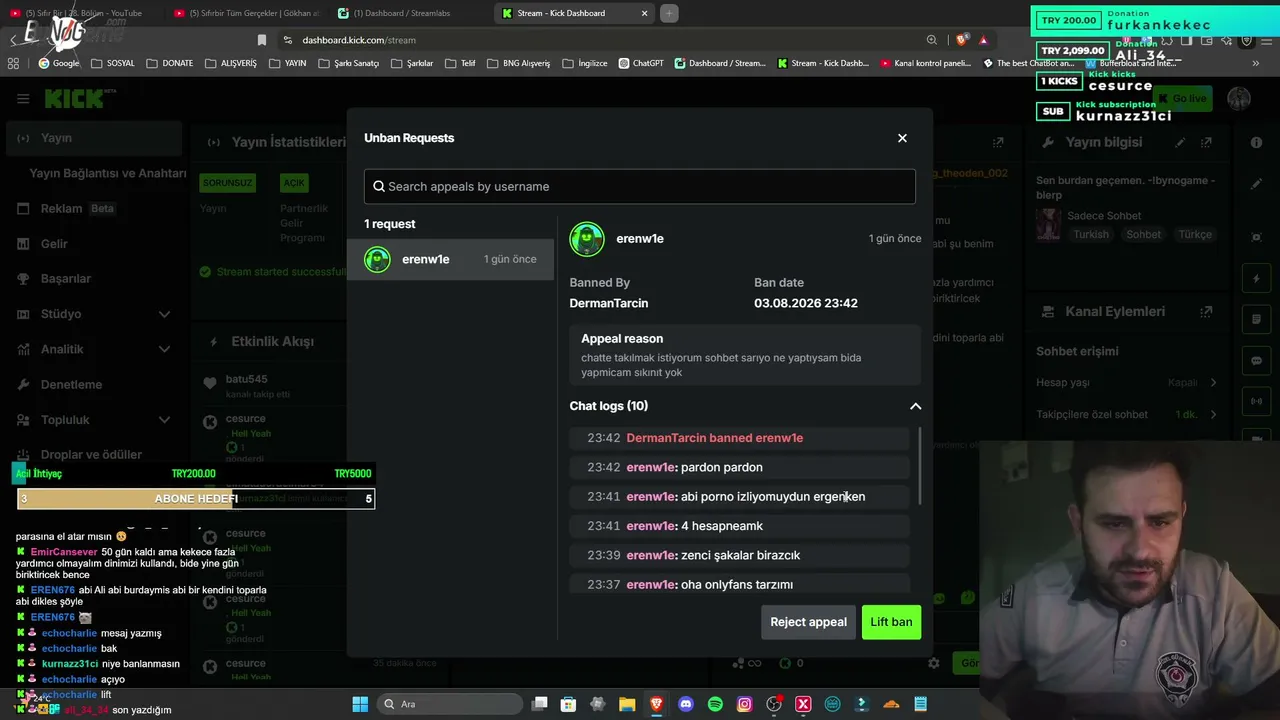Click the taskbar search box
Screen dimensions: 1280x720
point(450,704)
